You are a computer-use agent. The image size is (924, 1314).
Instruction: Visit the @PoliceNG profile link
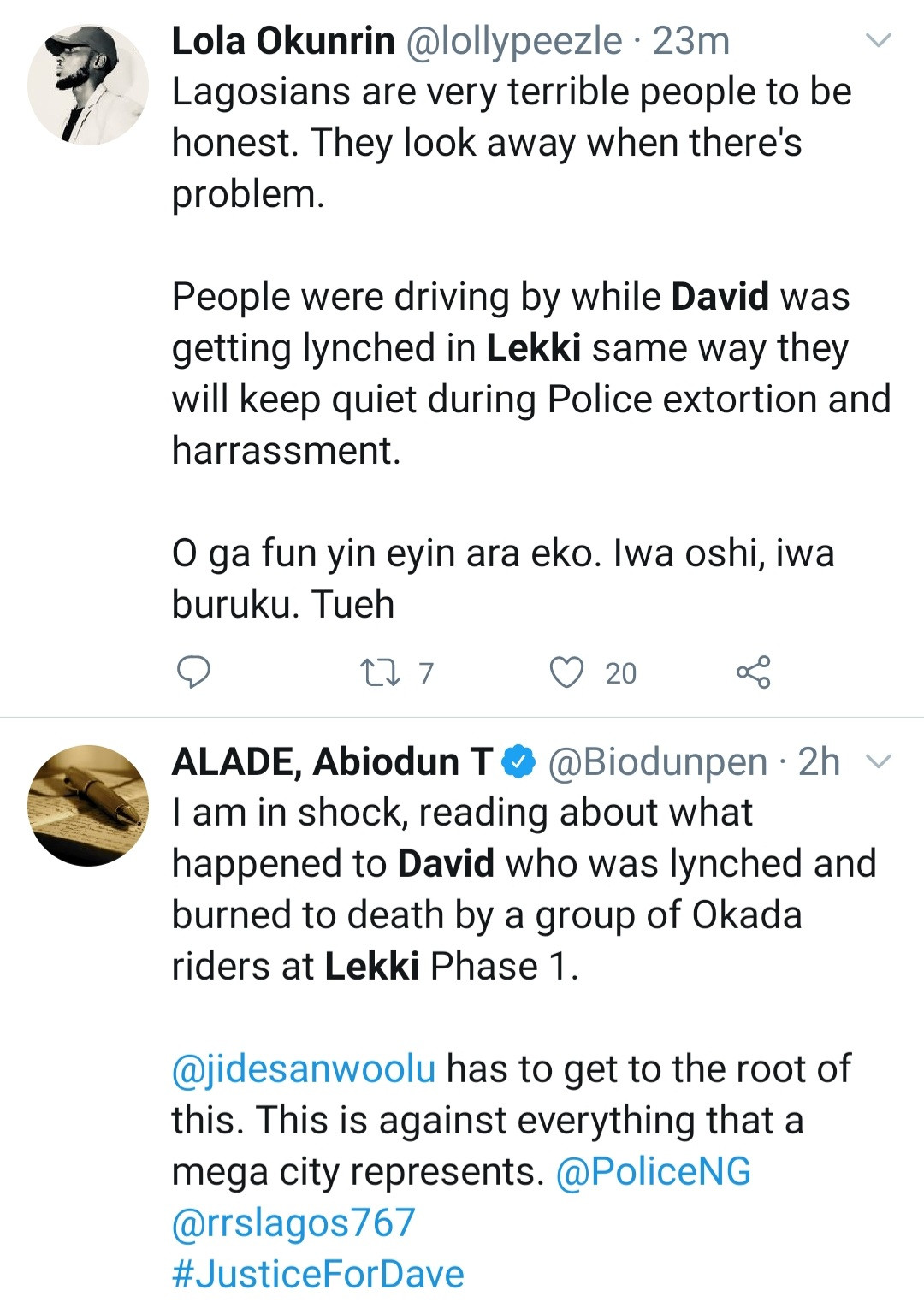pos(654,1171)
